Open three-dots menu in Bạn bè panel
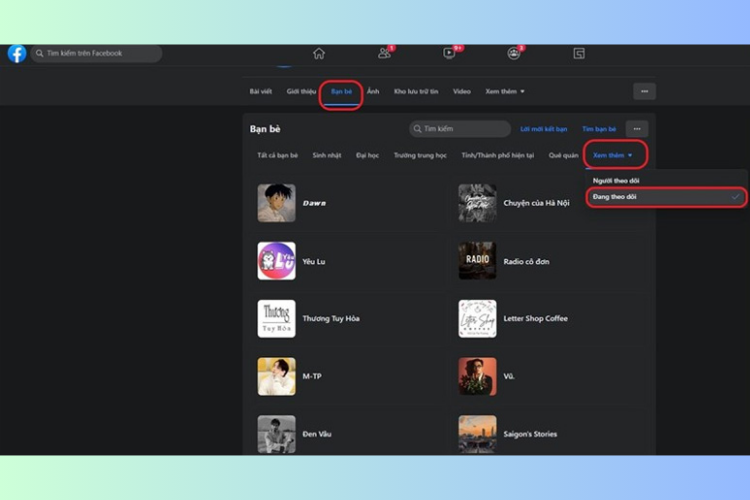The image size is (750, 500). click(x=637, y=129)
